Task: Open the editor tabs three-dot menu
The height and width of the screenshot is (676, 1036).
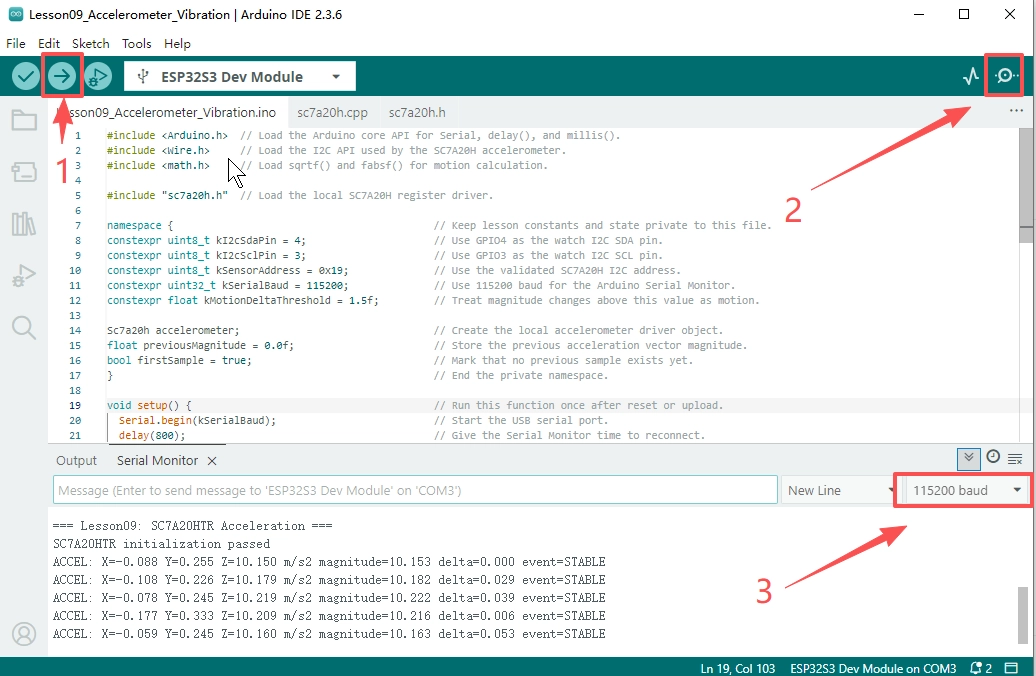Action: [x=1016, y=110]
